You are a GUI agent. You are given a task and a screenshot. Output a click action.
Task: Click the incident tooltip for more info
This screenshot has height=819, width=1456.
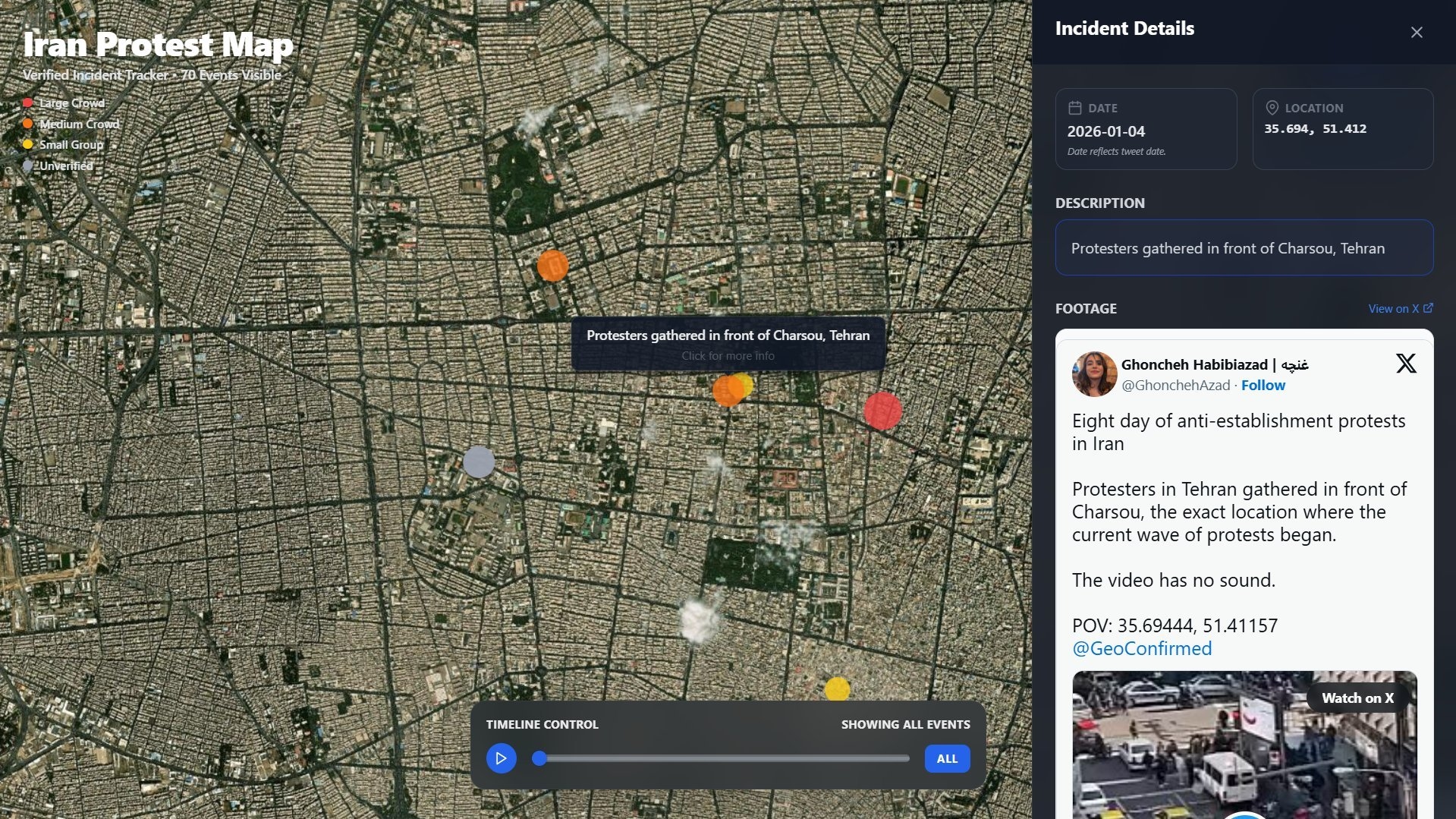[728, 344]
